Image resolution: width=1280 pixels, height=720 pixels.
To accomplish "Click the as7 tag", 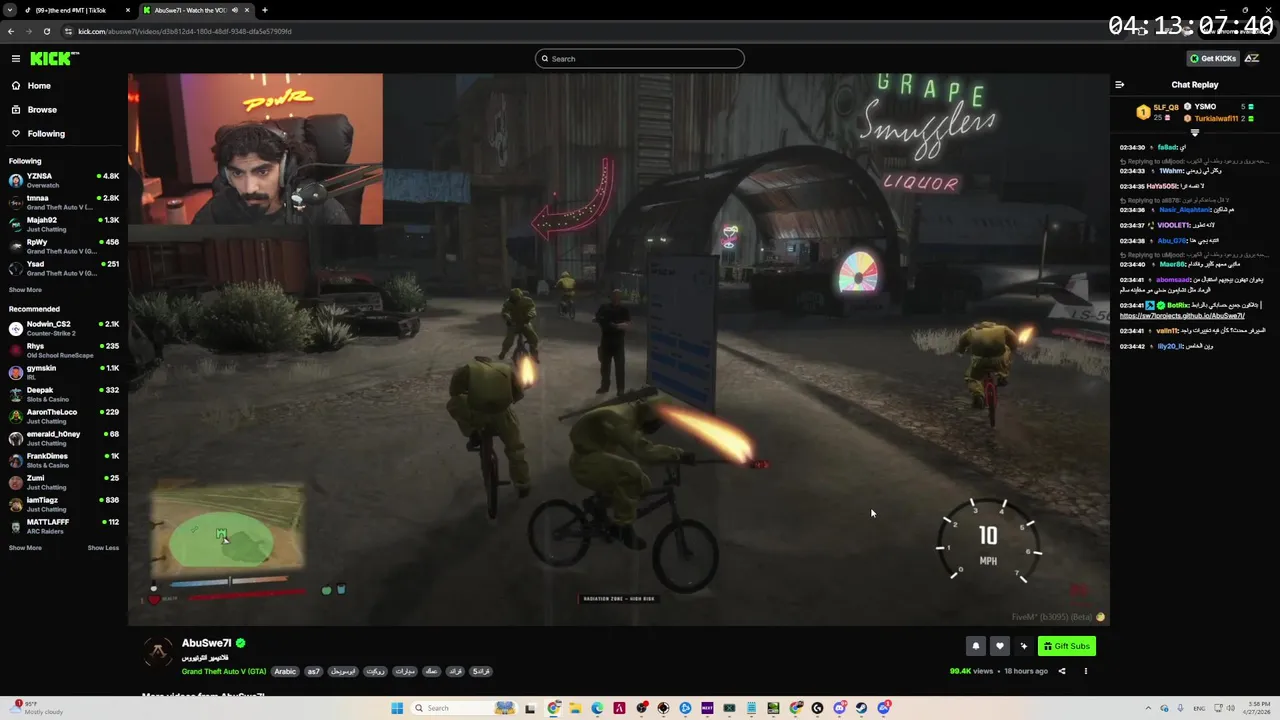I will click(313, 671).
